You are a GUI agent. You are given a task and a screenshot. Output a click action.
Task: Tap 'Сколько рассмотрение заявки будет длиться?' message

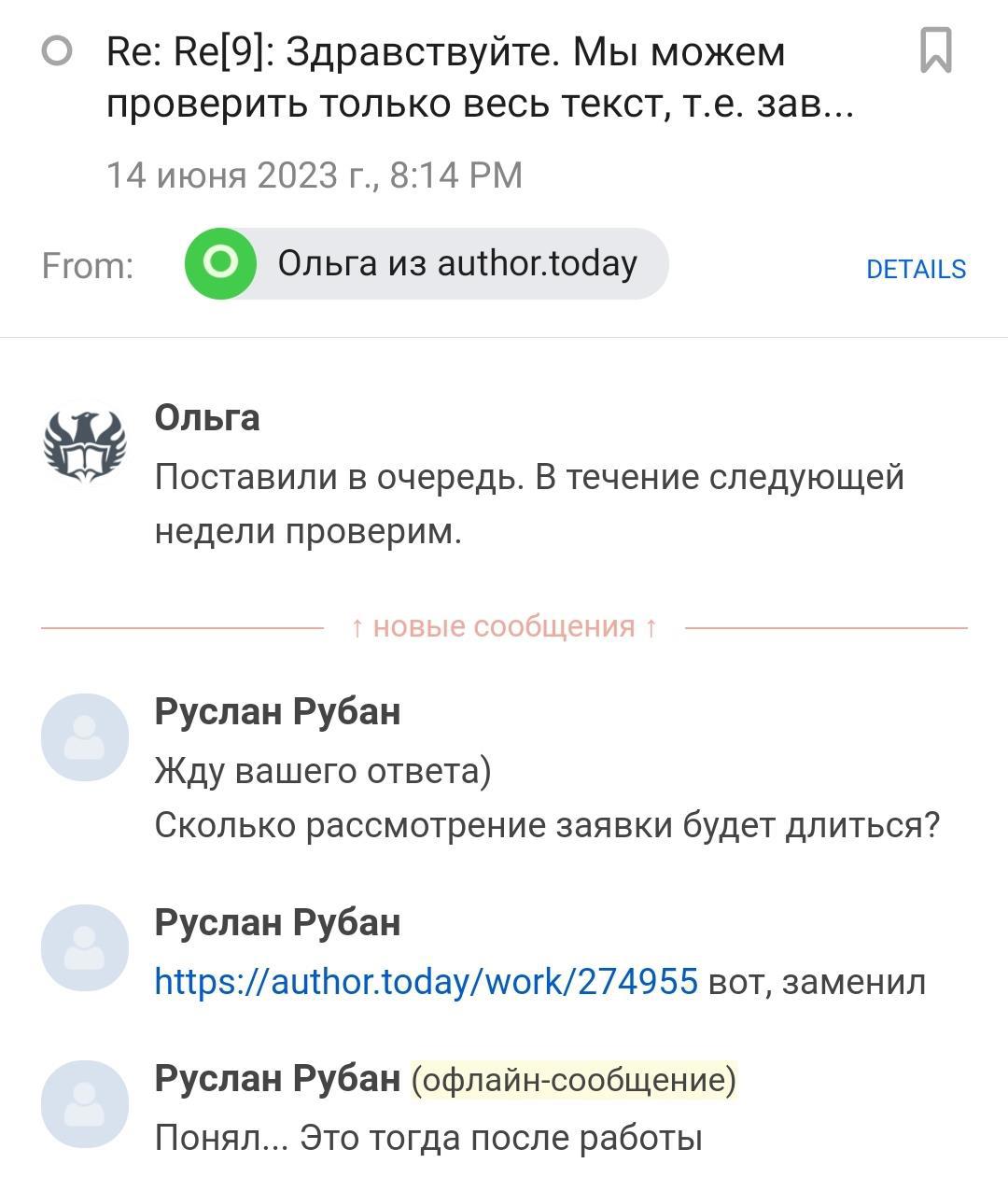coord(546,826)
